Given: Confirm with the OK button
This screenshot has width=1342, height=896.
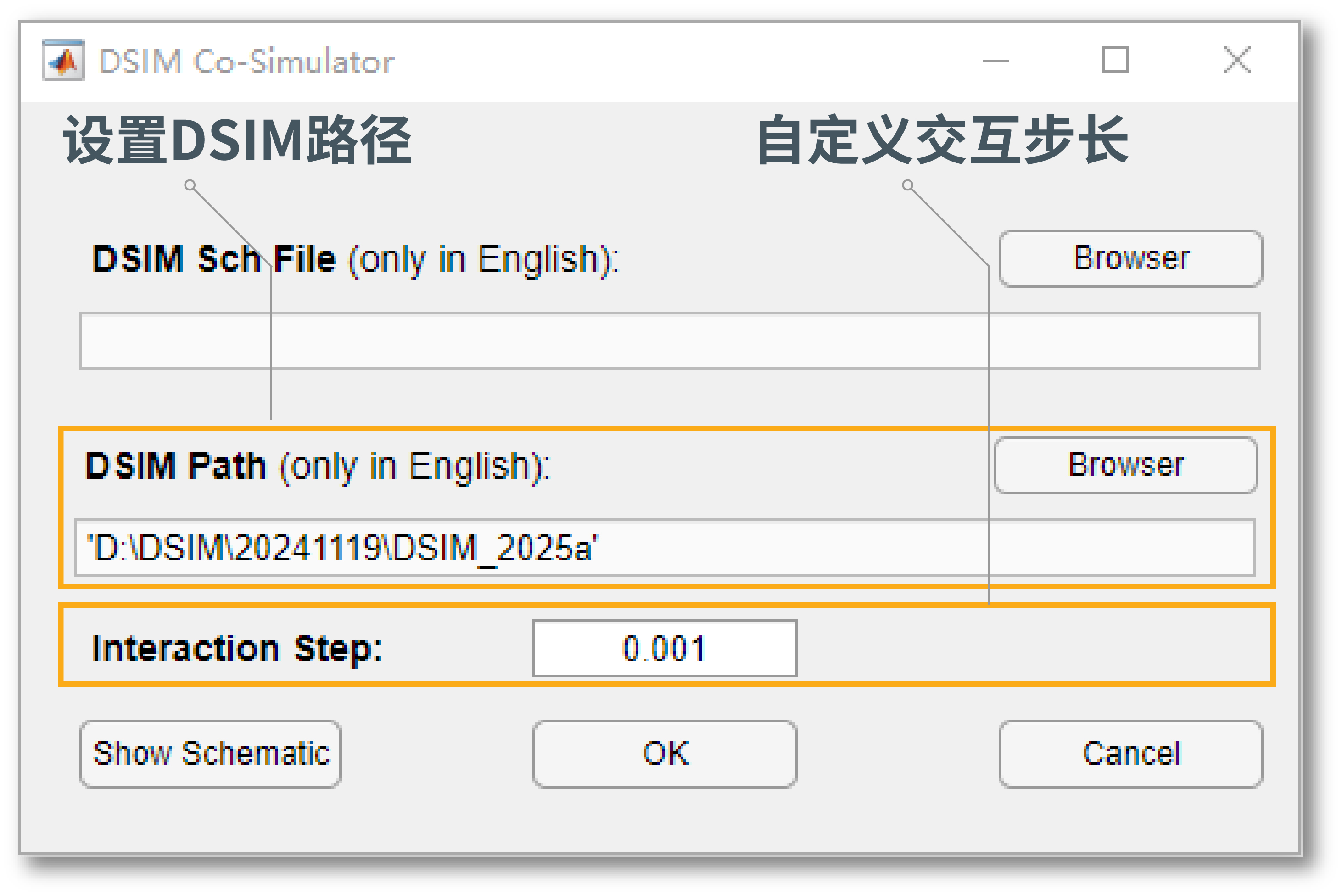Looking at the screenshot, I should (665, 754).
